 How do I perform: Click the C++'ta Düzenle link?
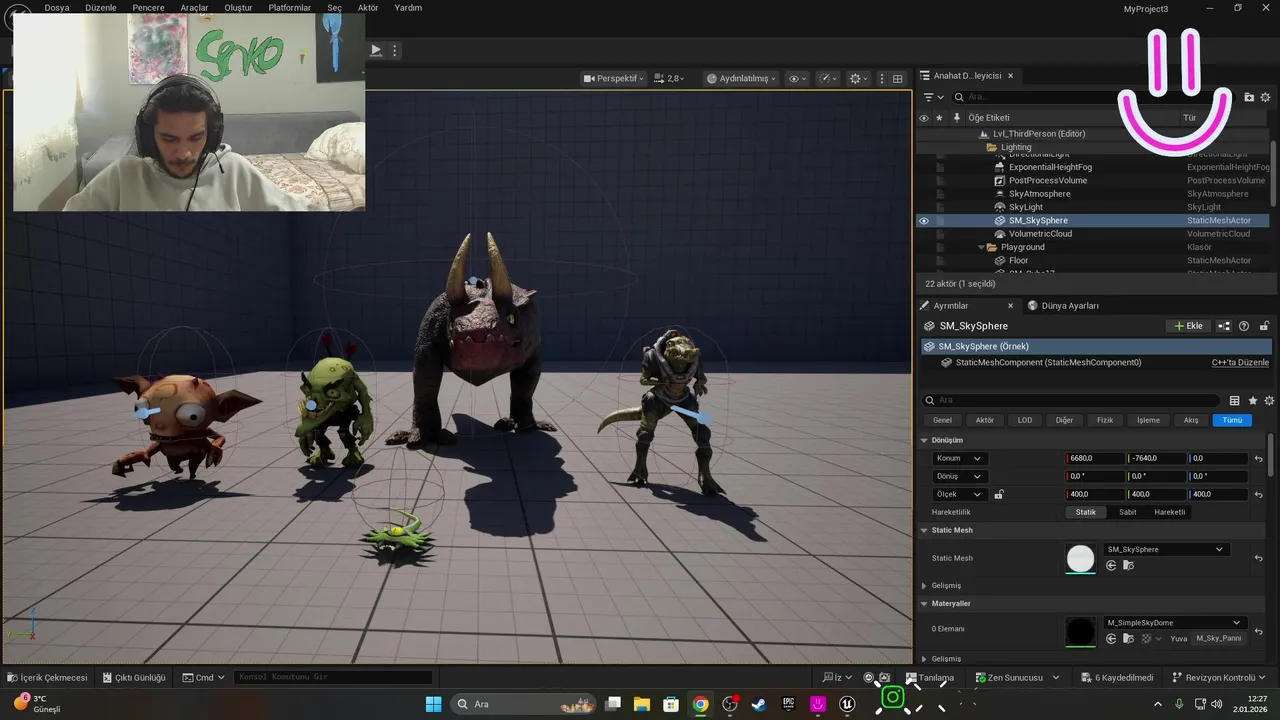(x=1240, y=363)
